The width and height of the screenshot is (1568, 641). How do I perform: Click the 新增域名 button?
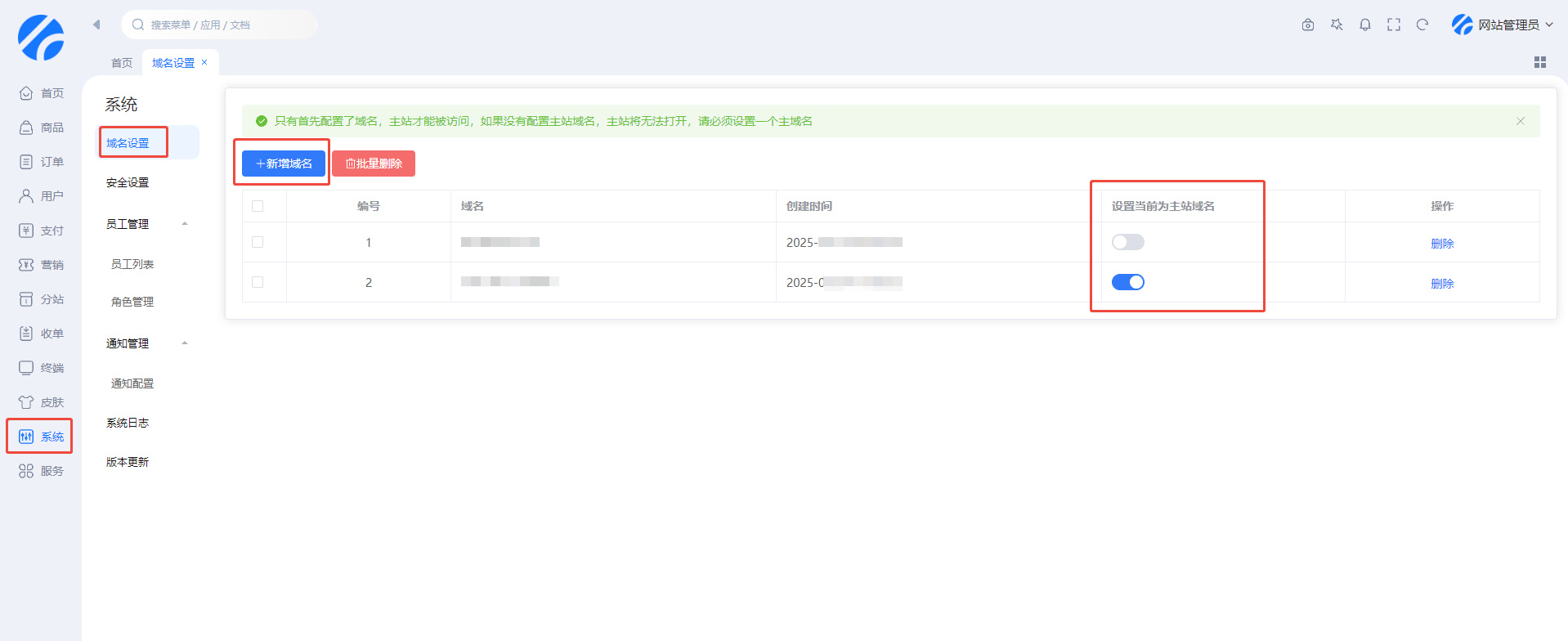(x=284, y=164)
